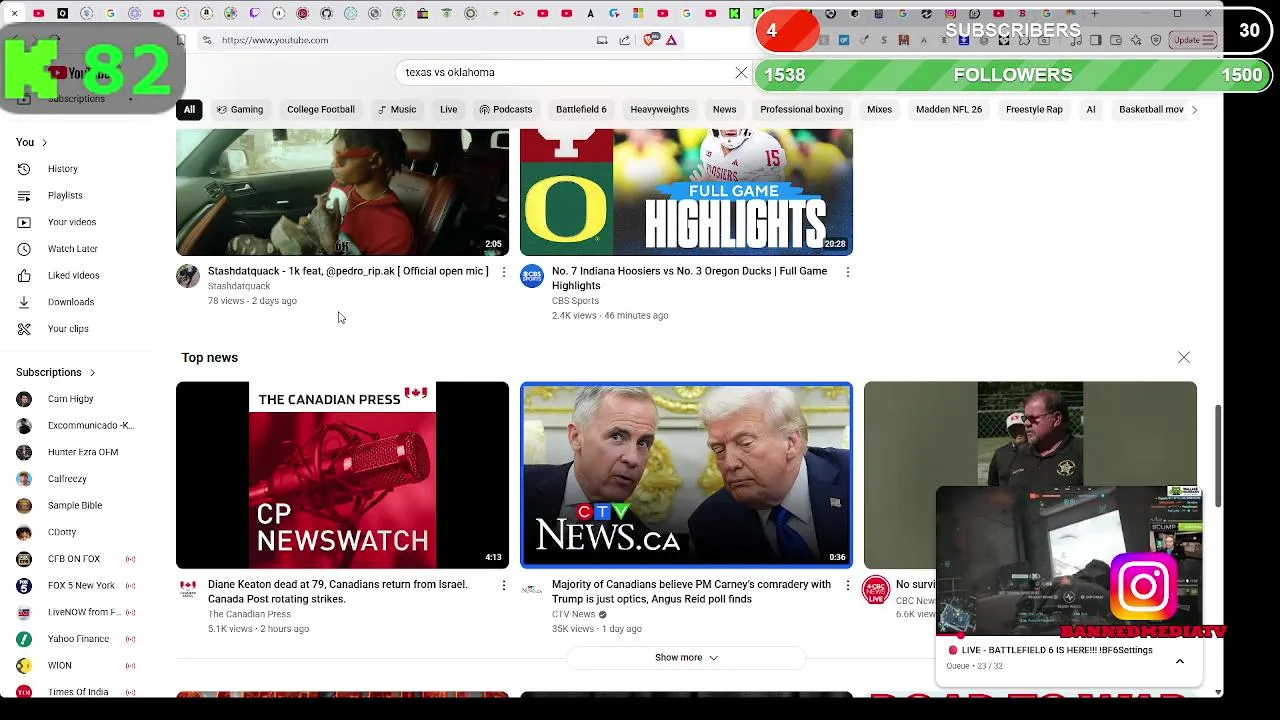Select the Madden NFL 26 filter chip
This screenshot has width=1280, height=720.
pos(949,109)
